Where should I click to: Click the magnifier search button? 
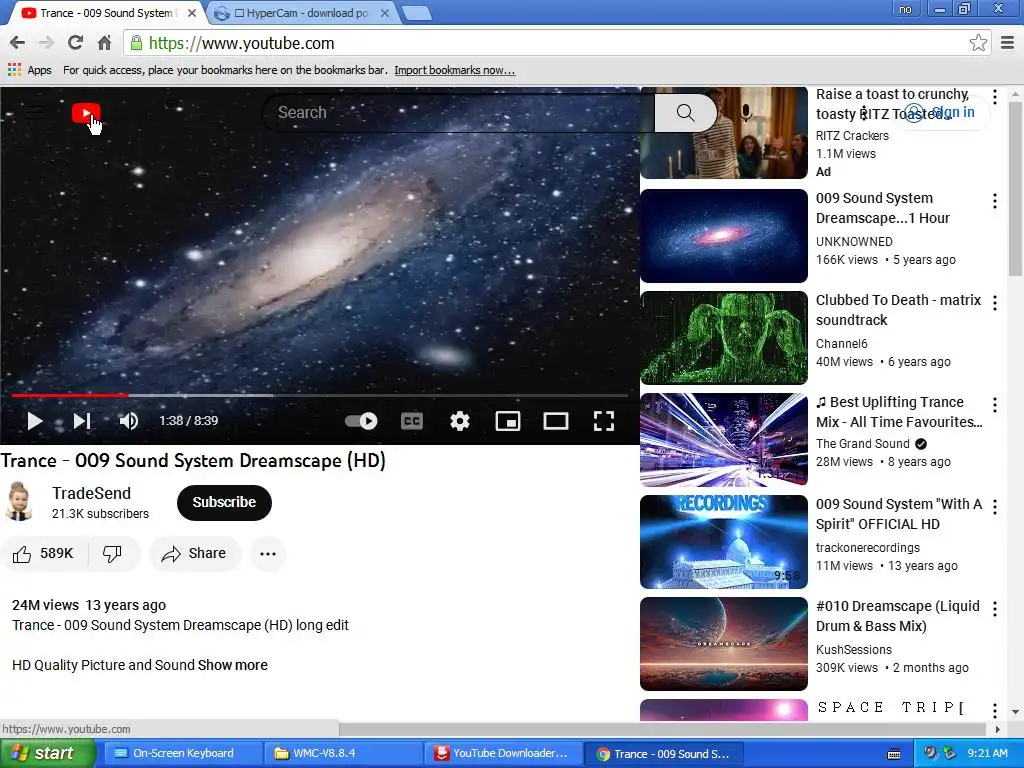click(685, 113)
